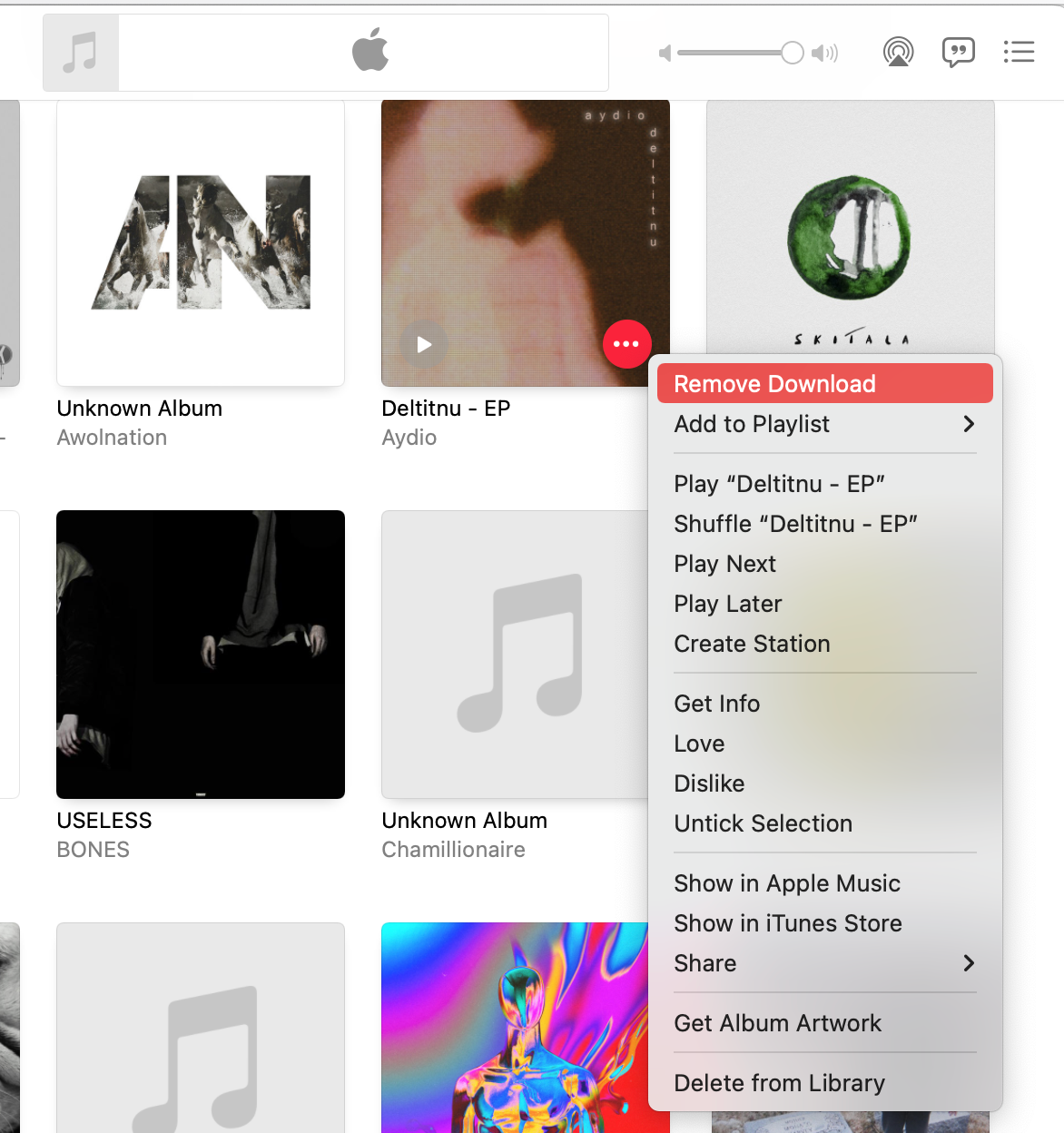Viewport: 1064px width, 1133px height.
Task: Select Dislike in context menu
Action: (824, 783)
